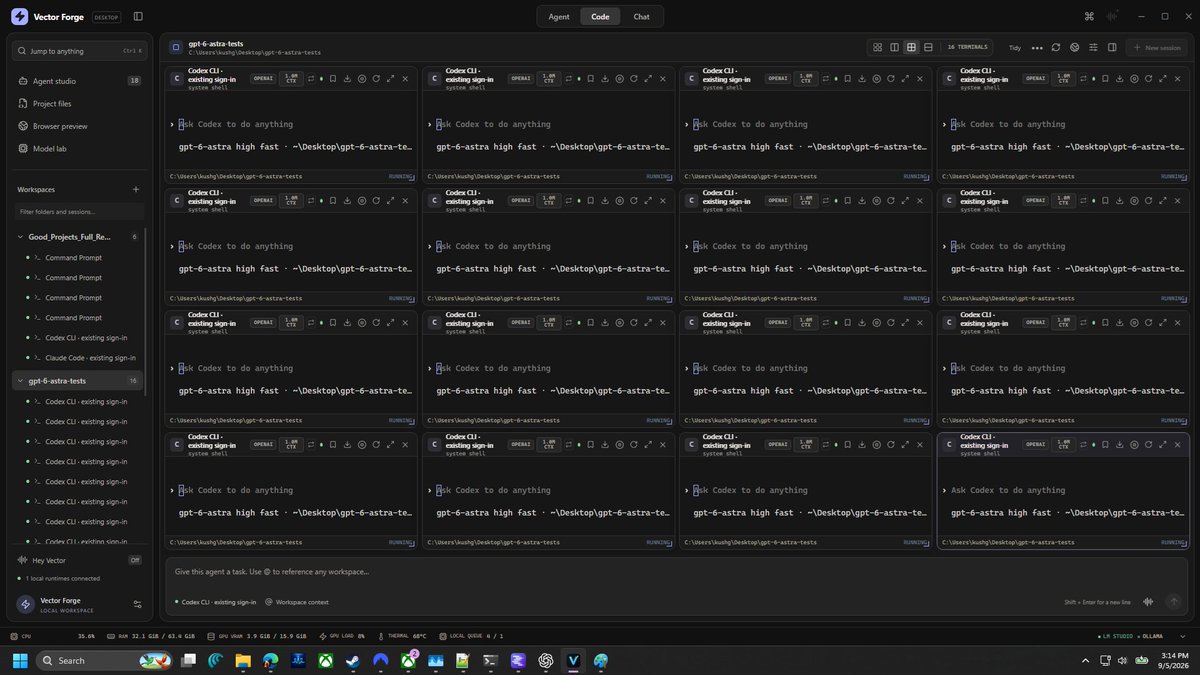Click the RAM usage status bar entry
1200x675 pixels.
(152, 635)
